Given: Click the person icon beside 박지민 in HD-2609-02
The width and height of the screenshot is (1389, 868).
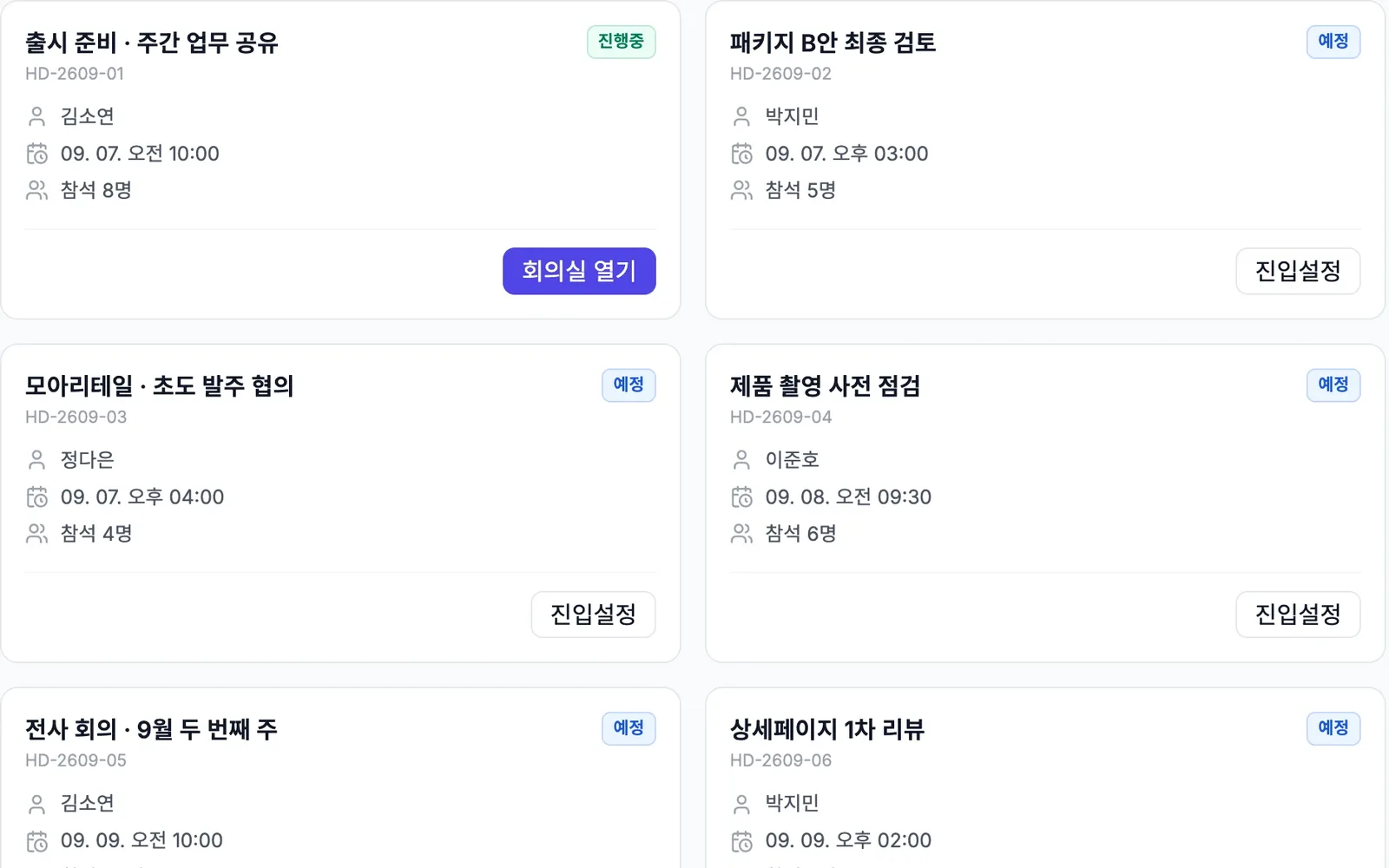Looking at the screenshot, I should coord(741,116).
